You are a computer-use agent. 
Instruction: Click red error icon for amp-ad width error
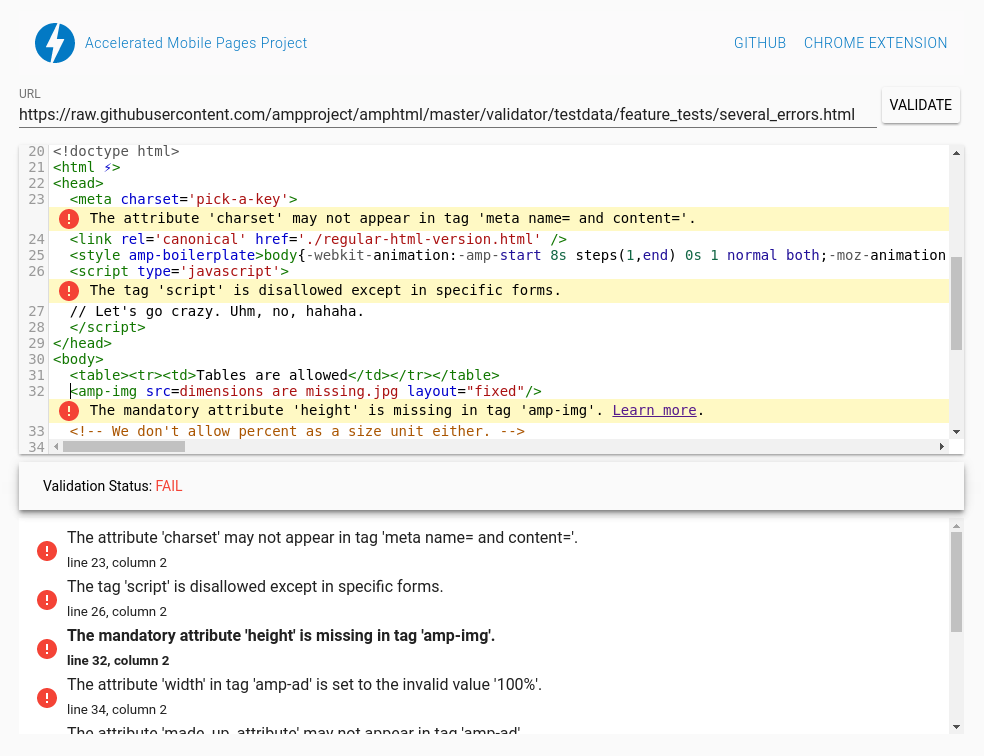pos(46,698)
